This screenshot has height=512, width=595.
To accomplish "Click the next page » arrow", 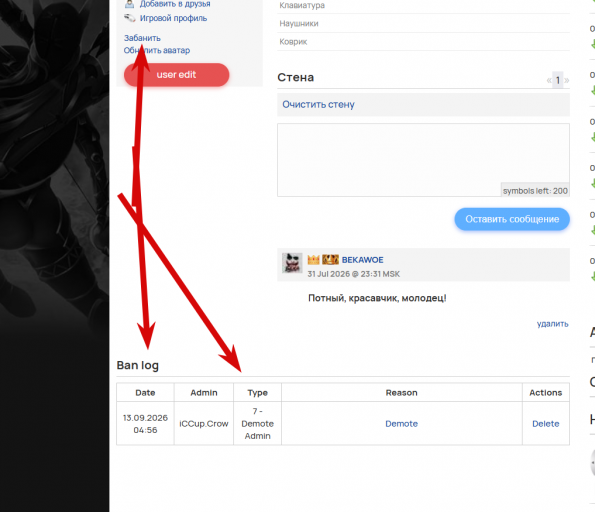I will pos(567,80).
